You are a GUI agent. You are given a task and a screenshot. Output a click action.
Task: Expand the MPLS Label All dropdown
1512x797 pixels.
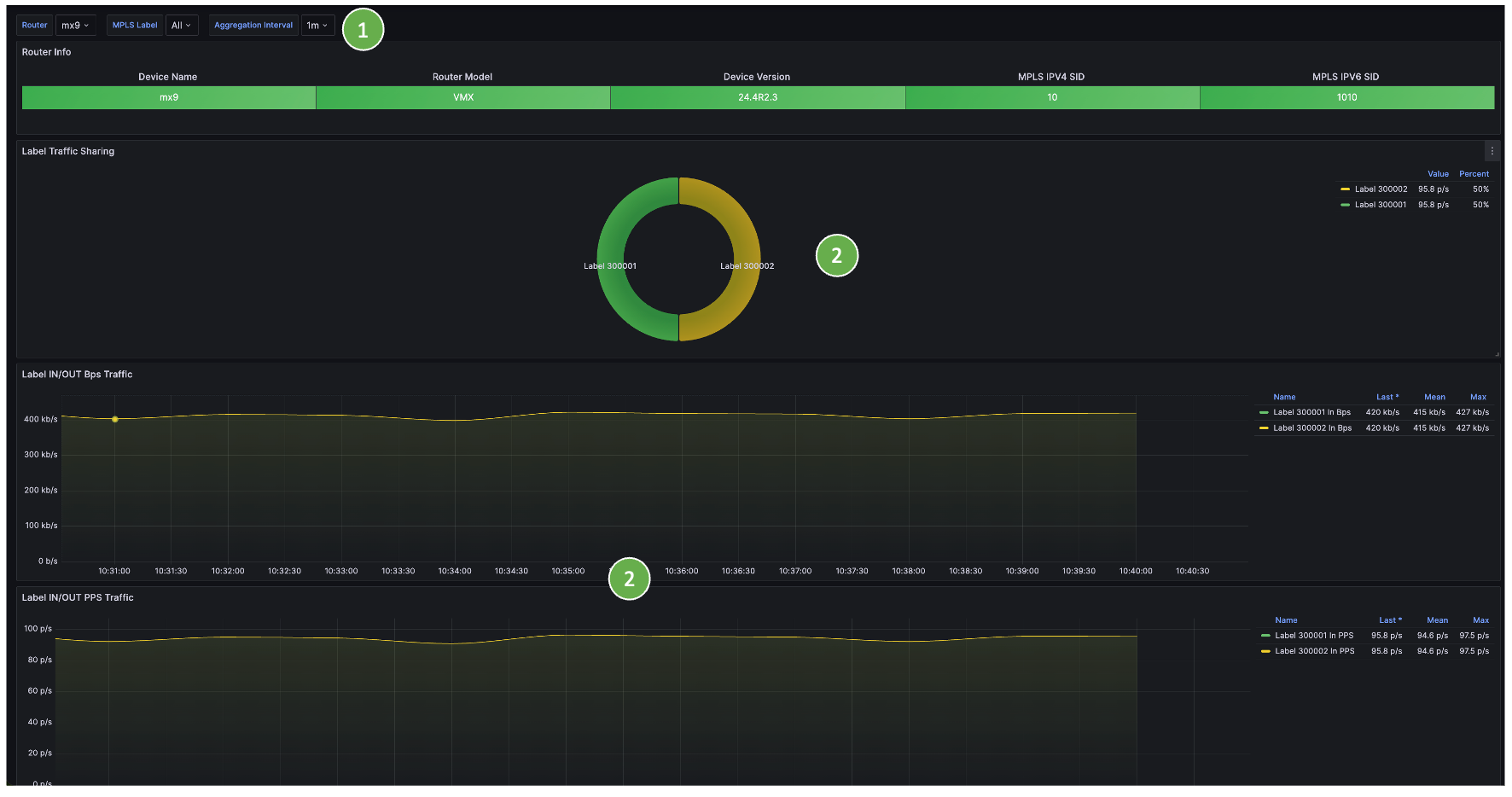tap(181, 26)
